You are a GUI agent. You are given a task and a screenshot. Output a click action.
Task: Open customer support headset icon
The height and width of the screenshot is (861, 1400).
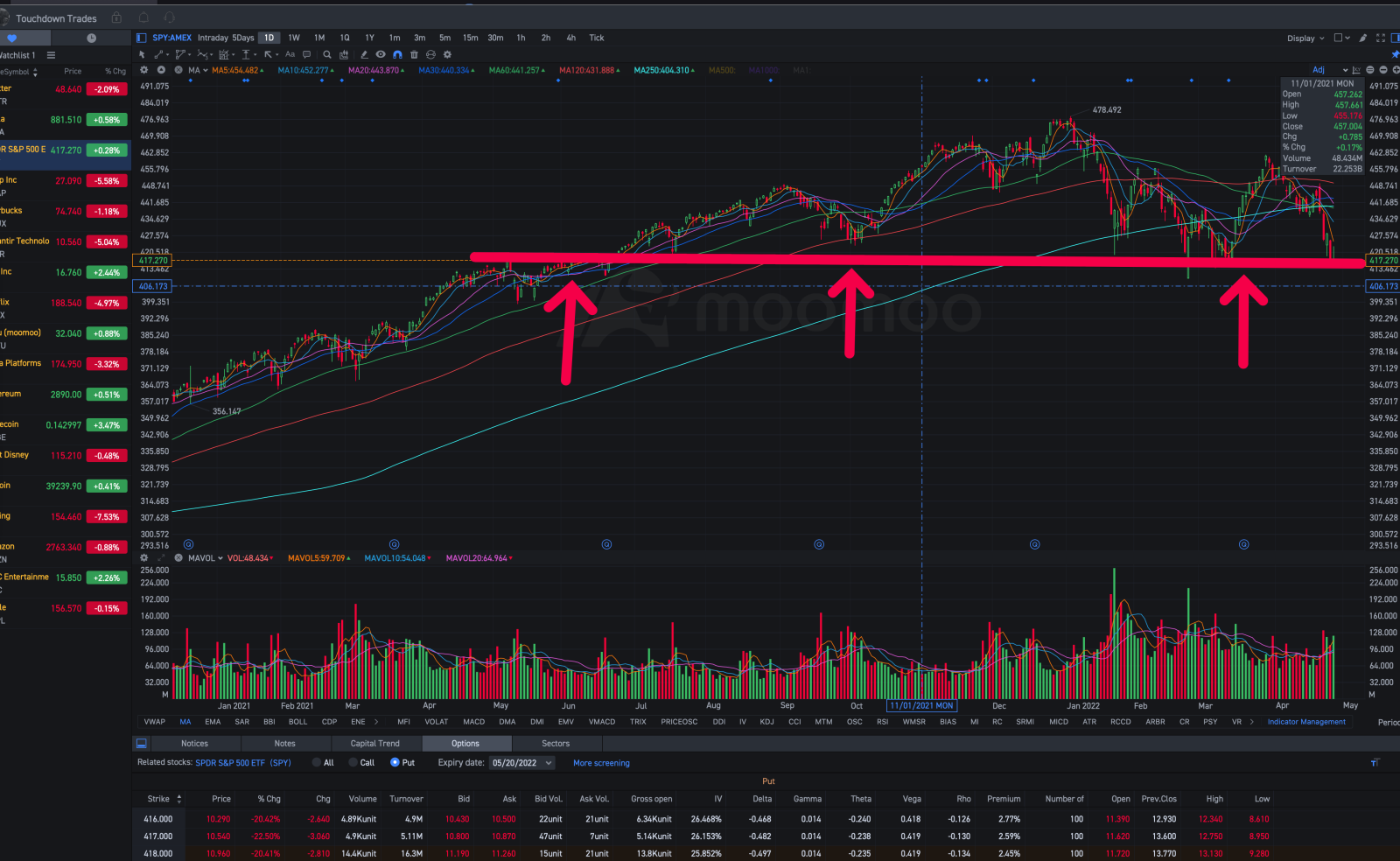tap(170, 17)
